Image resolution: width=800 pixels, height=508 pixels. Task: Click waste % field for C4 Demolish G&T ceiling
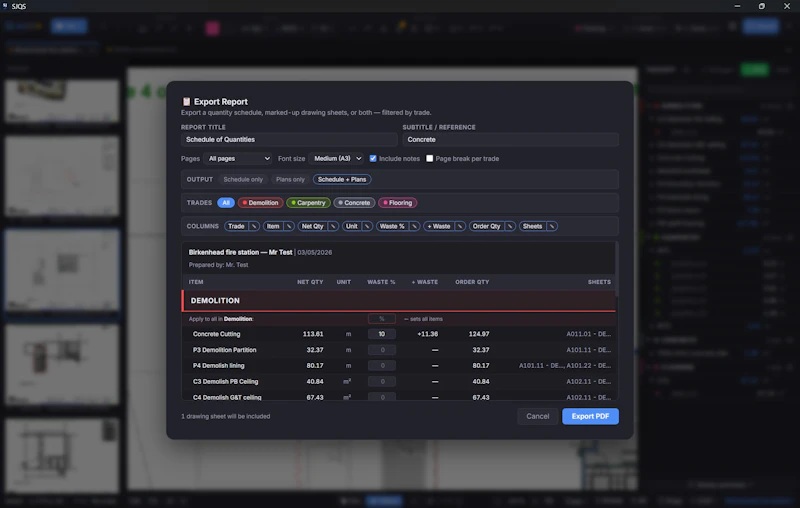point(382,397)
